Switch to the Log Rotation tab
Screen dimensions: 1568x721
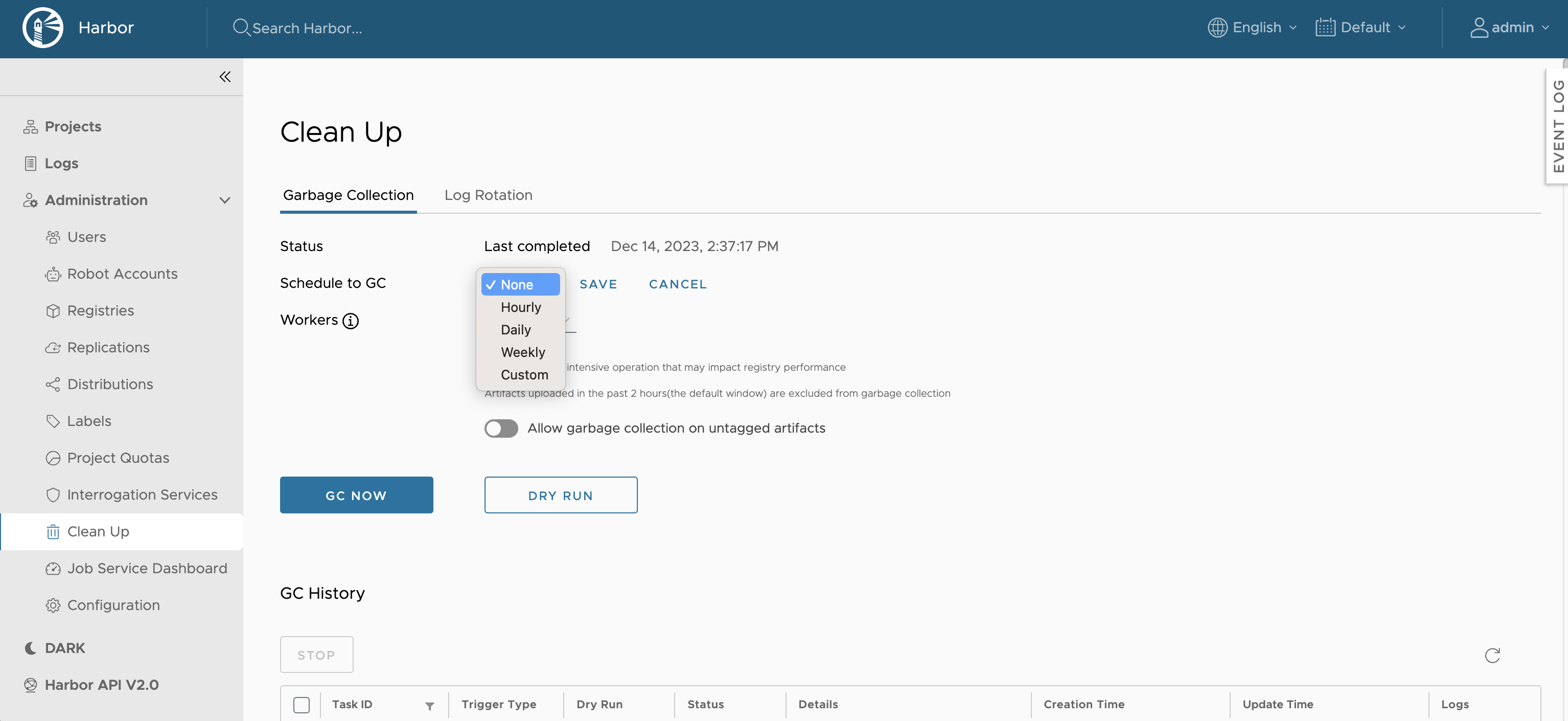488,195
